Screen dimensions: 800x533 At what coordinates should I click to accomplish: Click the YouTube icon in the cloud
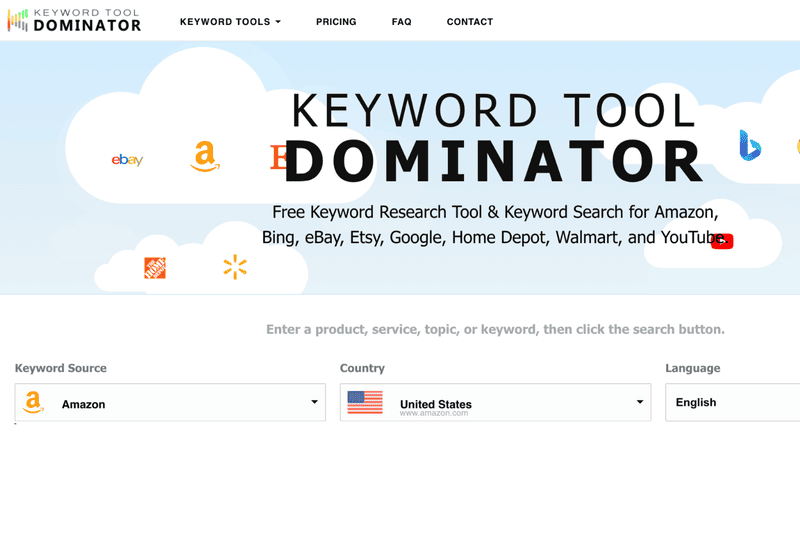click(x=722, y=241)
